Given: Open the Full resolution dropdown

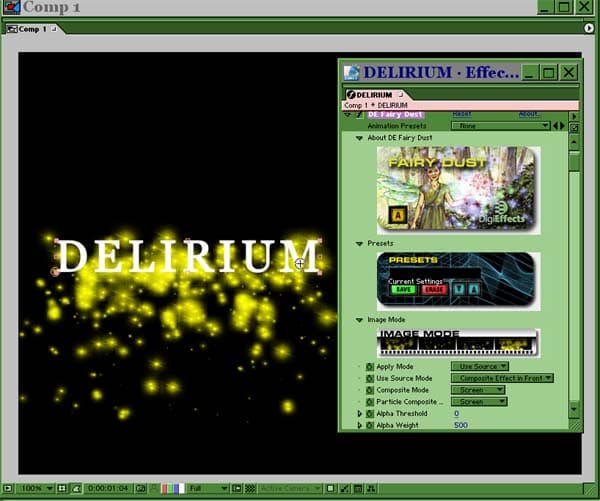Looking at the screenshot, I should 208,488.
